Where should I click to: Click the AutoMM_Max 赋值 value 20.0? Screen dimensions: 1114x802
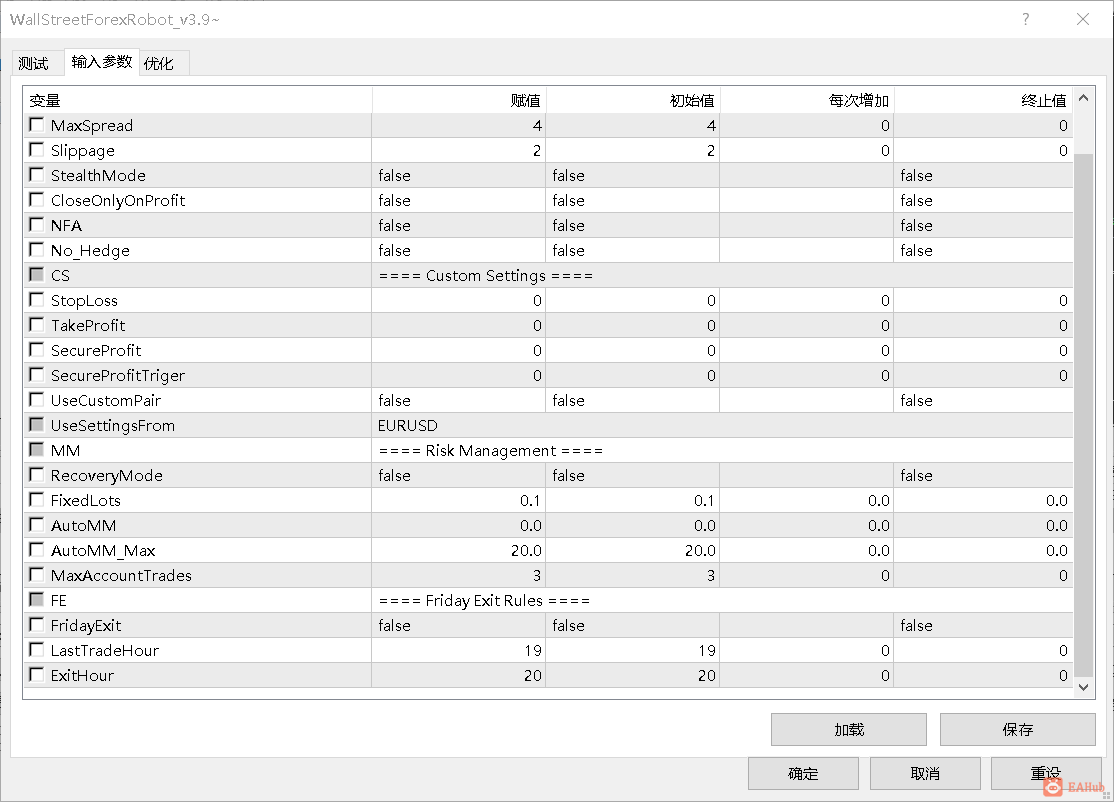pyautogui.click(x=458, y=550)
